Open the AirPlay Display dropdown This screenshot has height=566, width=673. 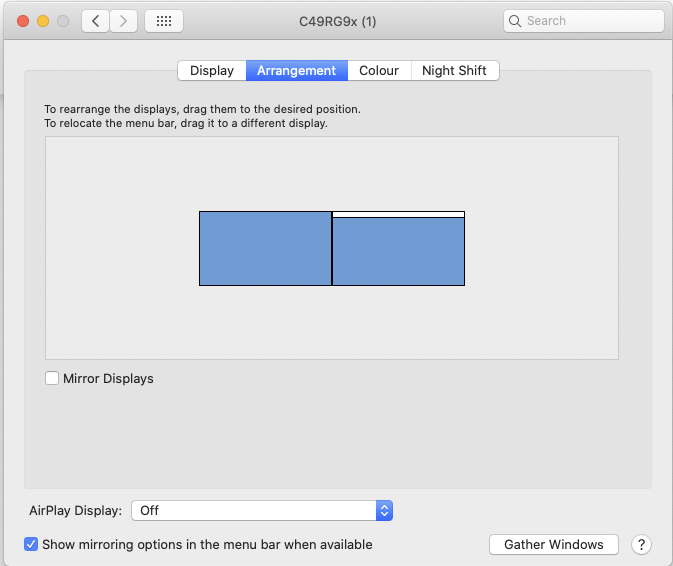pos(262,511)
